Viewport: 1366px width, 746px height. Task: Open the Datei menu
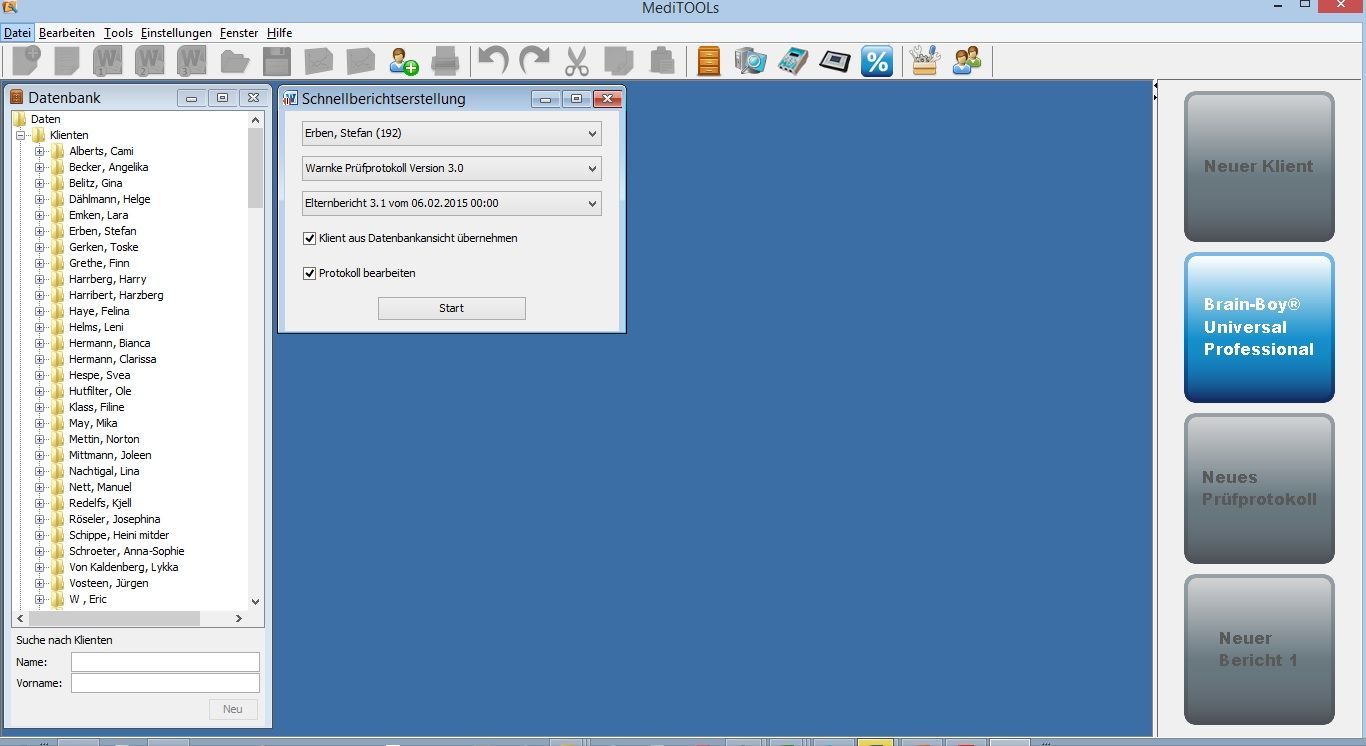(17, 33)
